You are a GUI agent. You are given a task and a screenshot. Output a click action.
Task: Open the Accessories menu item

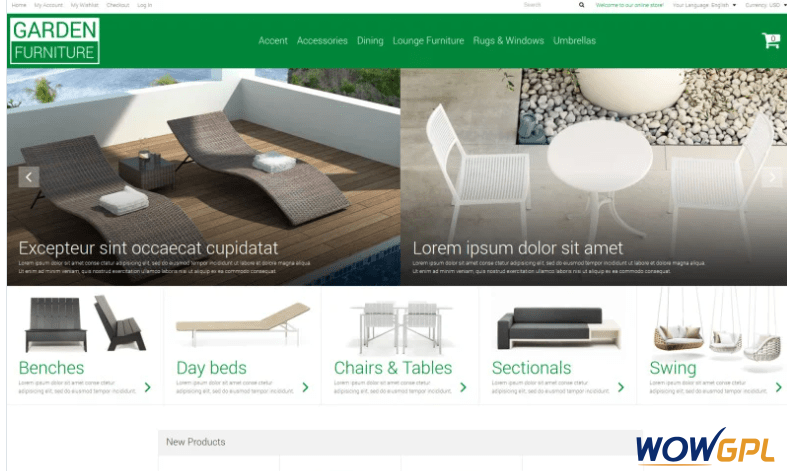322,41
